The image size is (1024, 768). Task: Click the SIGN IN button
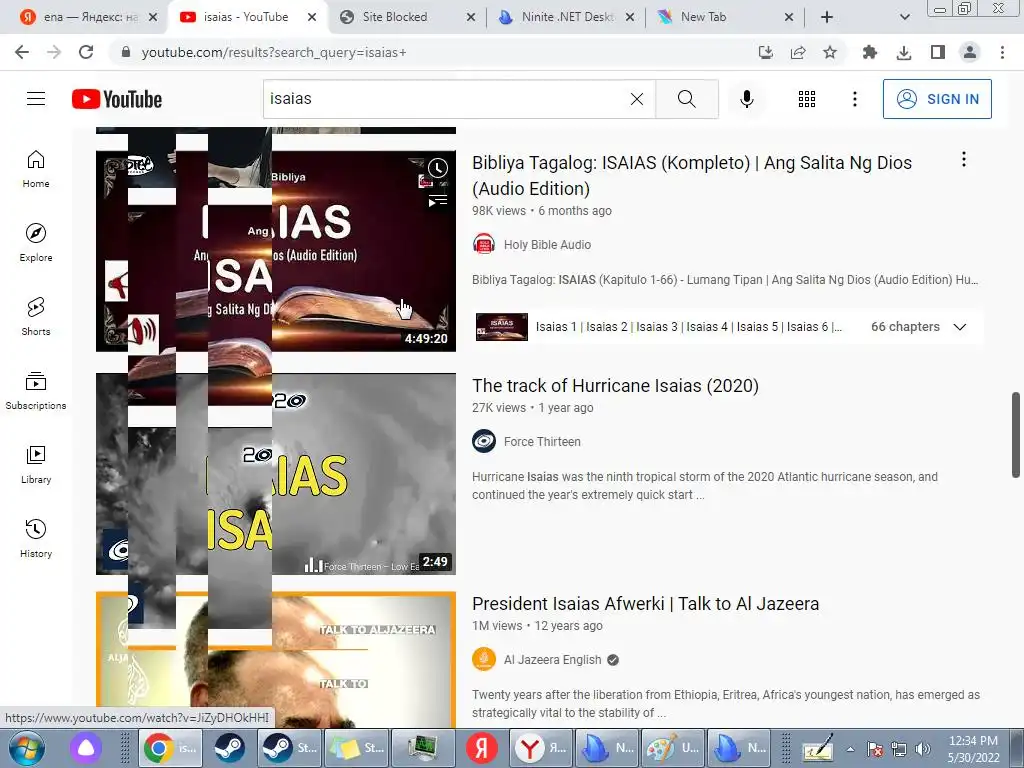pyautogui.click(x=937, y=99)
